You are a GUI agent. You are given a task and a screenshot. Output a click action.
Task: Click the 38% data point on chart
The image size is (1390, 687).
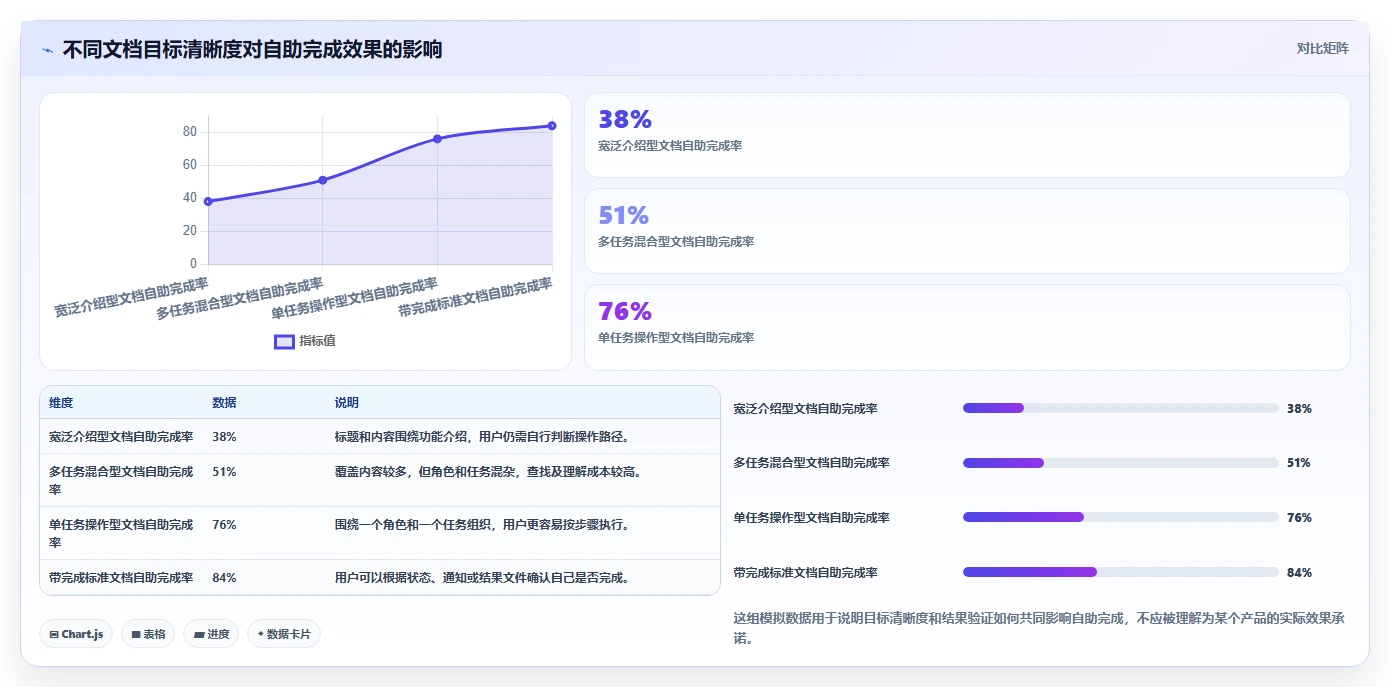pos(208,201)
